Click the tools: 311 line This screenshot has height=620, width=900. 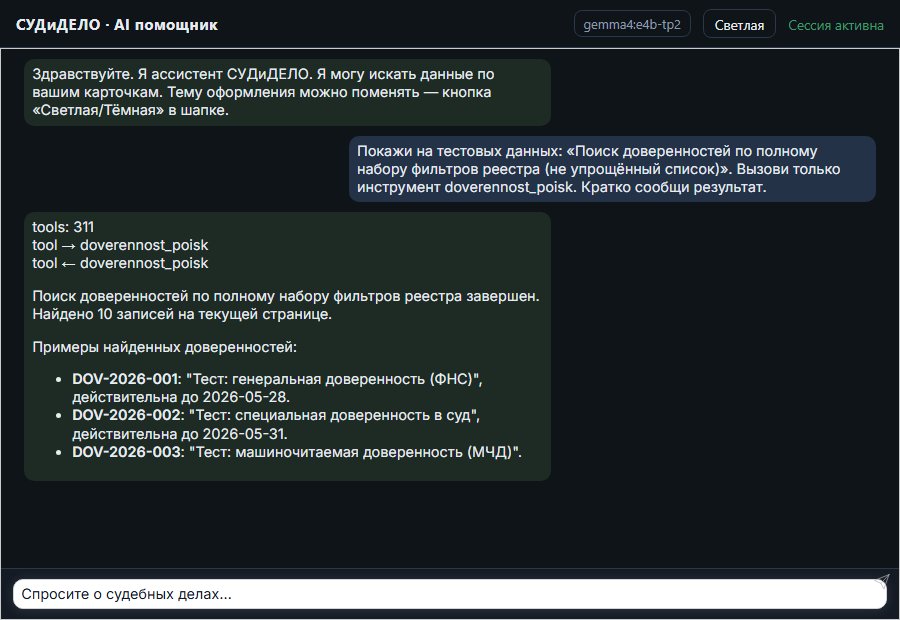coord(63,227)
